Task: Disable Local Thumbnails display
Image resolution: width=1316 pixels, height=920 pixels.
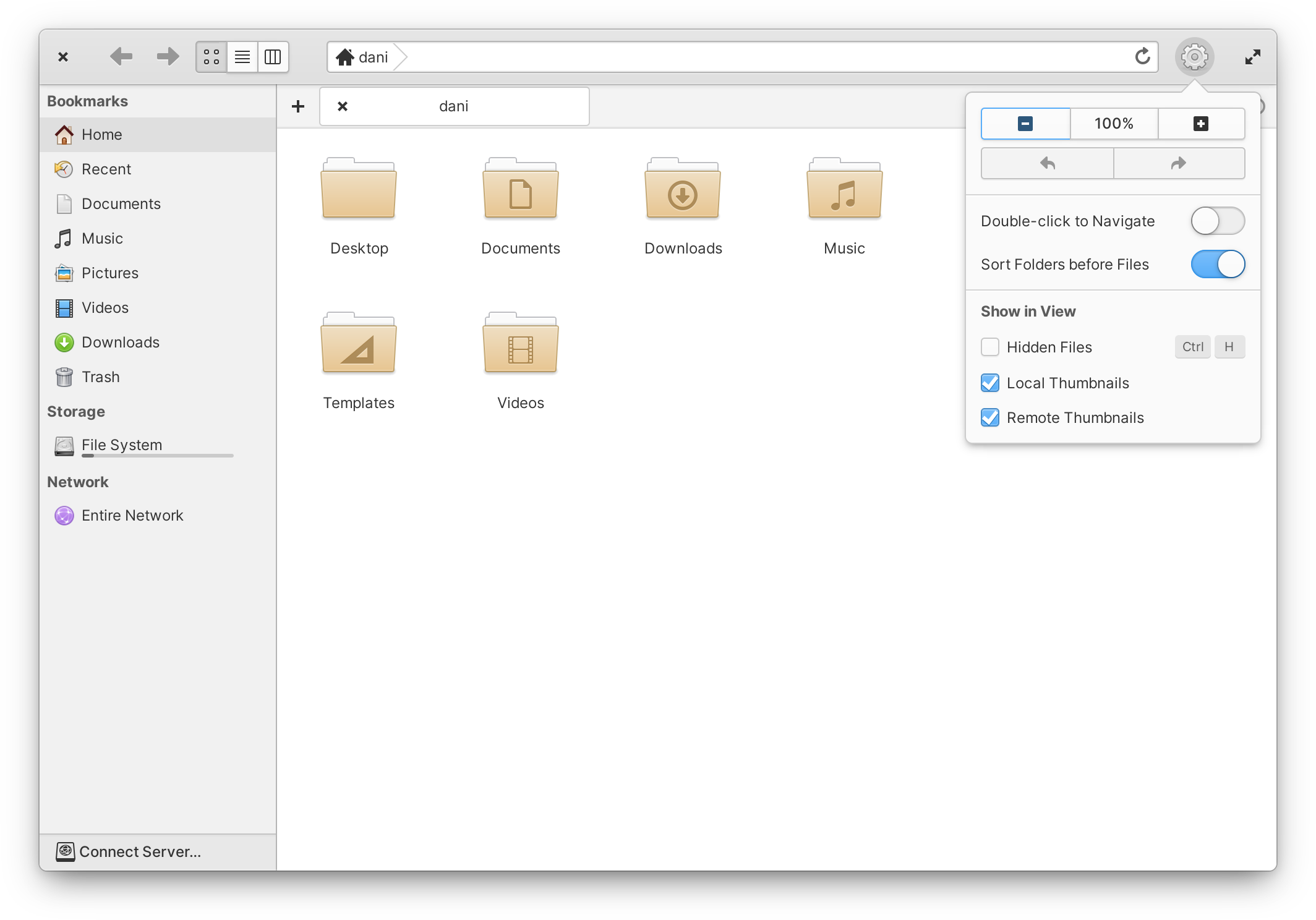Action: [990, 382]
